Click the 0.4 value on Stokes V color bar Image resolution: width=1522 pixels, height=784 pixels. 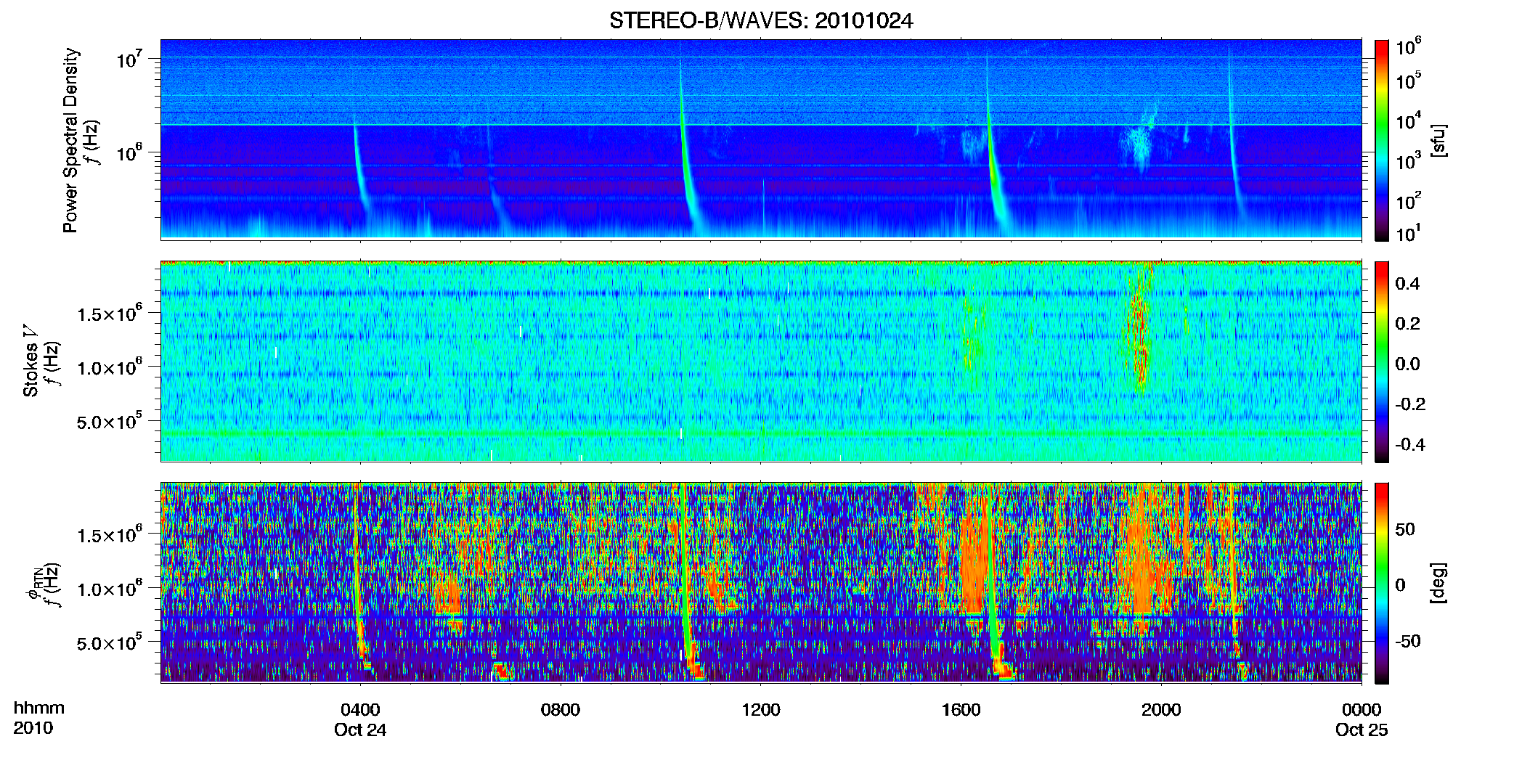1407,284
